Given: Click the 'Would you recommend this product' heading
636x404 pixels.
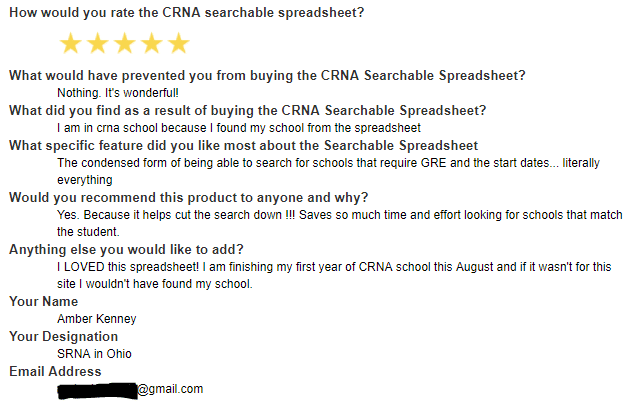Looking at the screenshot, I should (189, 198).
